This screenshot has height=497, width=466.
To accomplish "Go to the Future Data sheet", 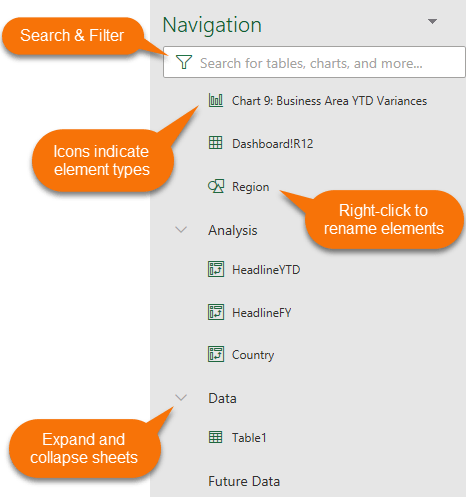I will (244, 481).
